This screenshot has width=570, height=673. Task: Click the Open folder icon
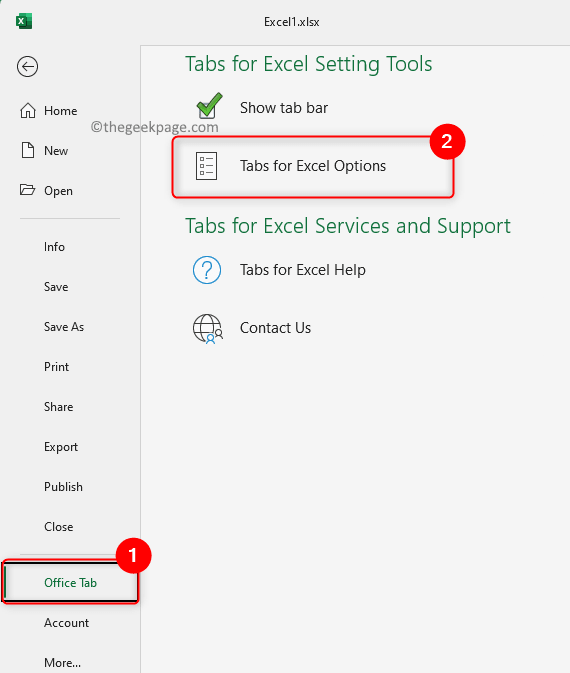pos(27,190)
